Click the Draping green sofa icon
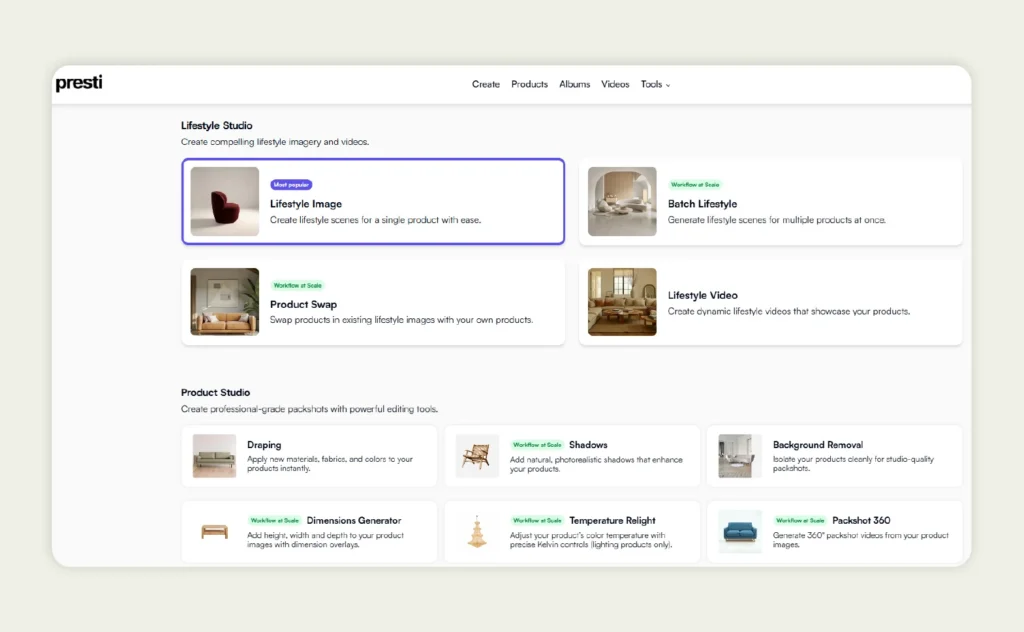Image resolution: width=1024 pixels, height=632 pixels. point(215,456)
